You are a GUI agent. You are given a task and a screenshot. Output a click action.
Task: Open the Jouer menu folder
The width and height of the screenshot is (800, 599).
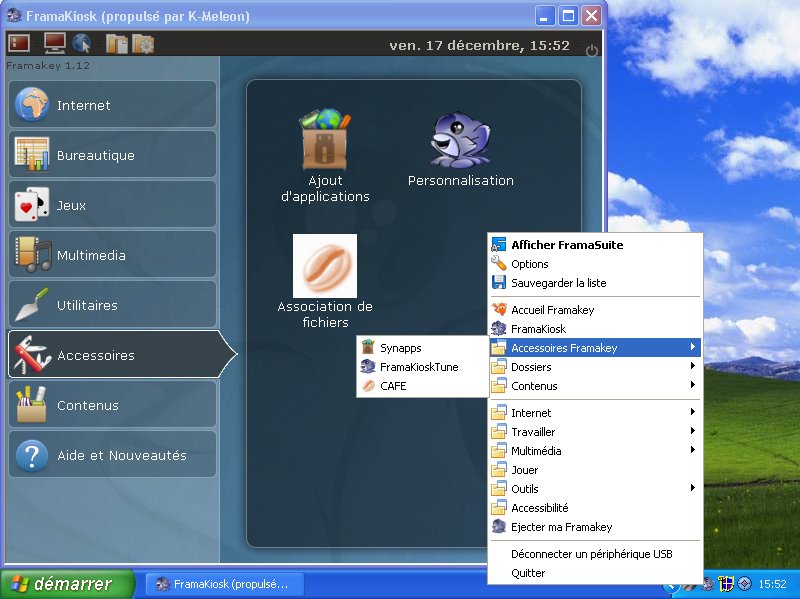595,470
